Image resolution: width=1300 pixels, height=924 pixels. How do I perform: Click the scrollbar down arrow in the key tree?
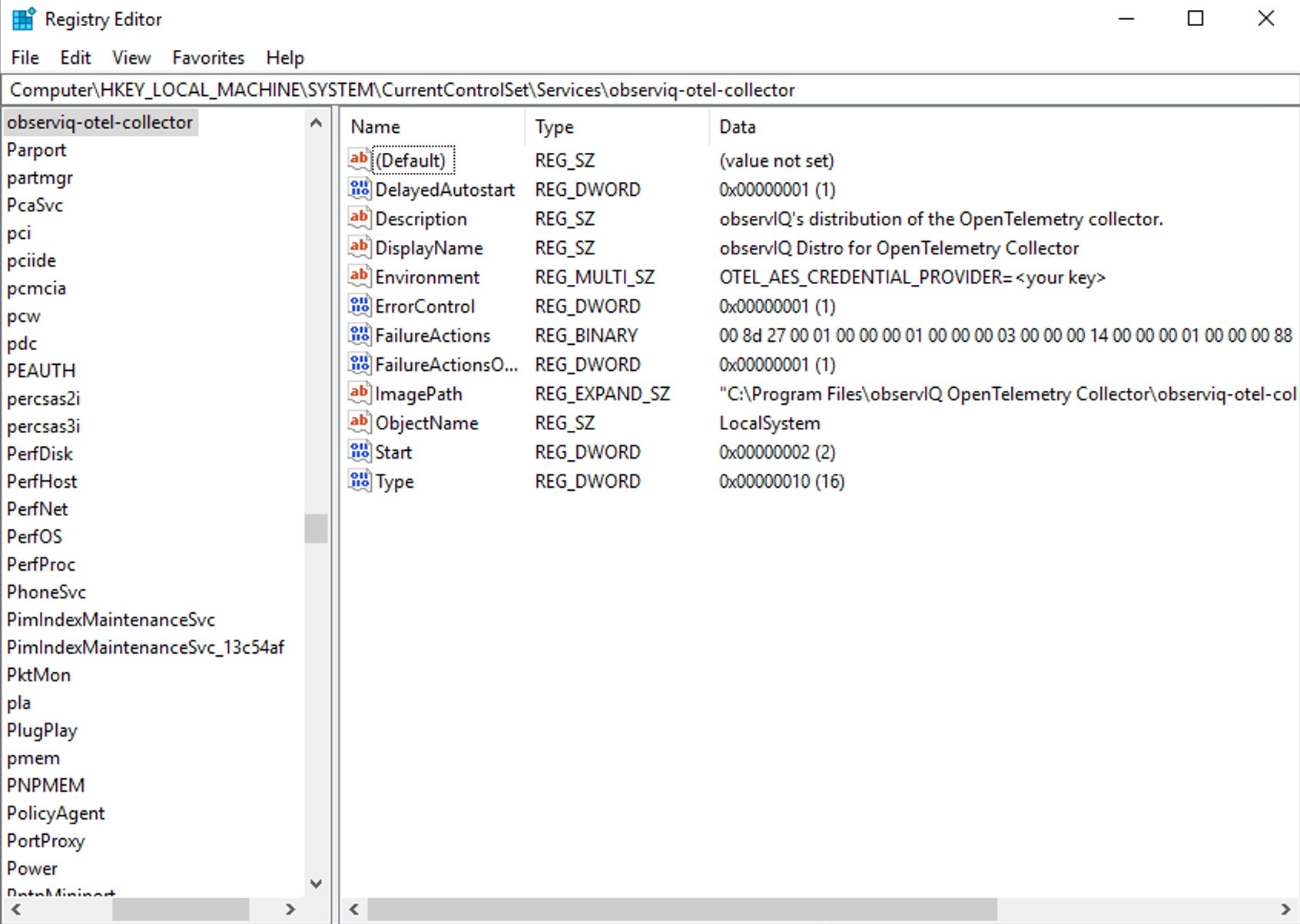(x=316, y=883)
